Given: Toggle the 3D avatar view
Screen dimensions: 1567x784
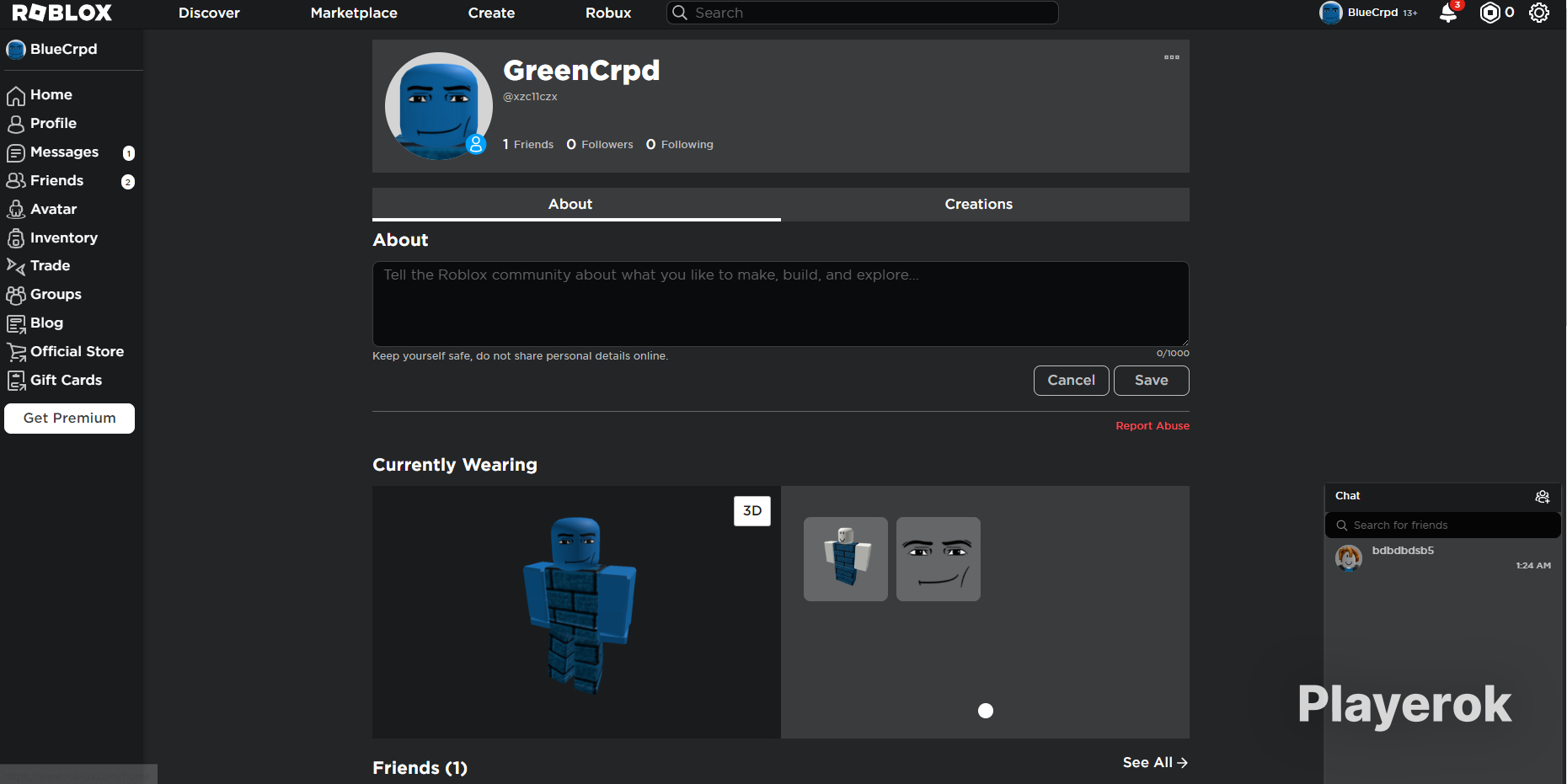Looking at the screenshot, I should click(x=752, y=511).
